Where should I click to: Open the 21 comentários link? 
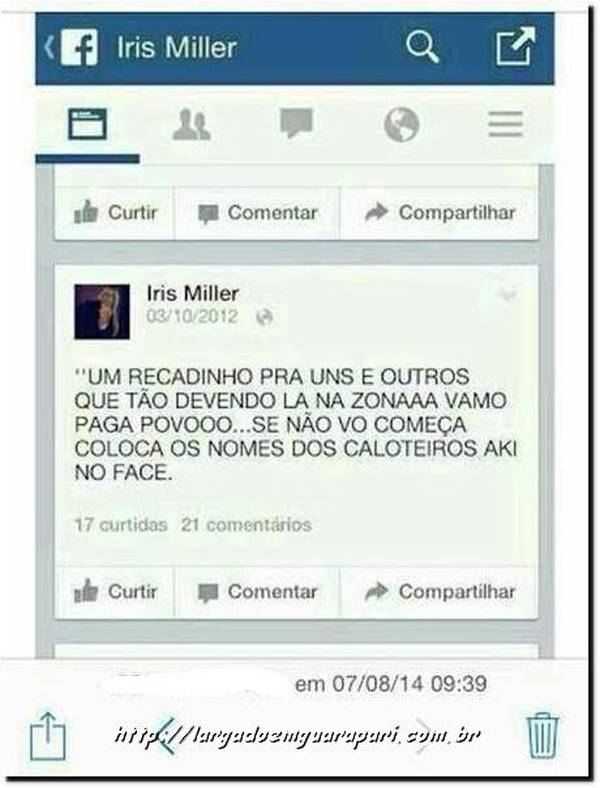pyautogui.click(x=247, y=525)
